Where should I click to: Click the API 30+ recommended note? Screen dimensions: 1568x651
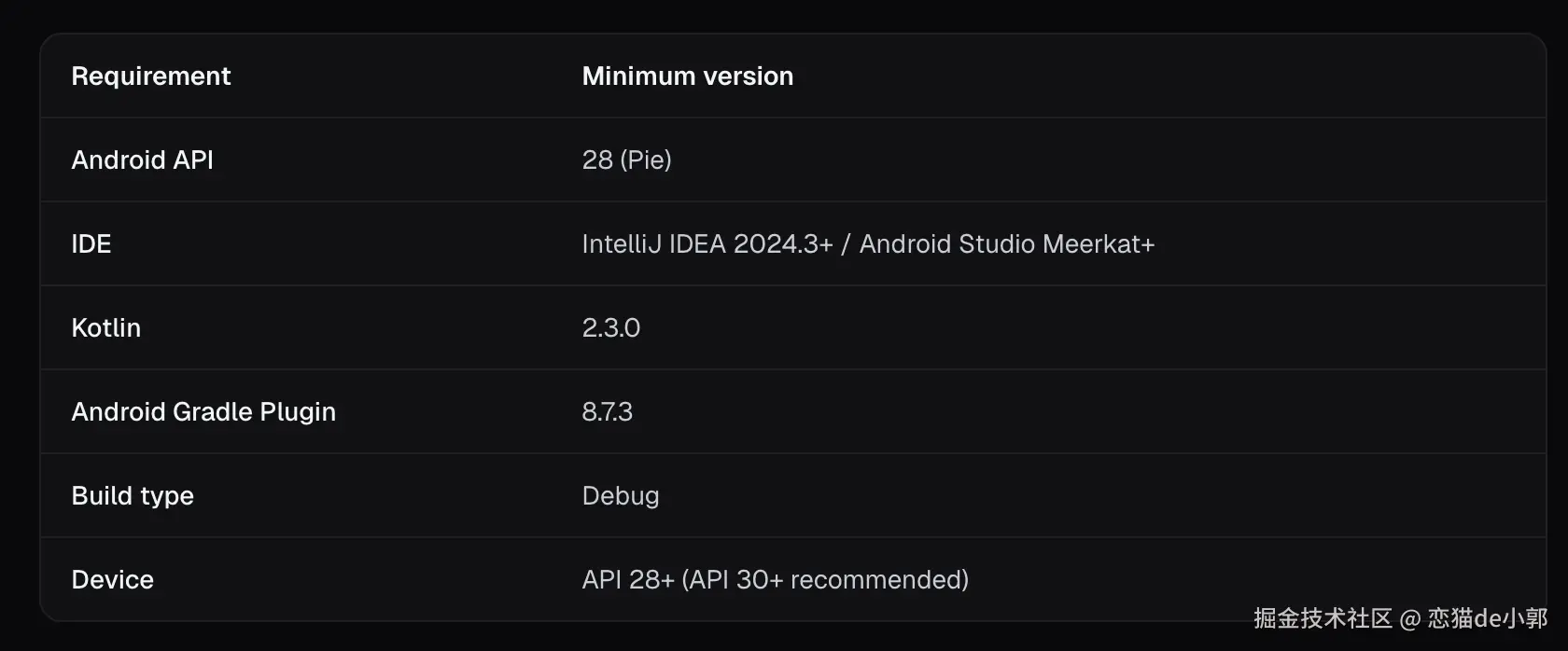[x=825, y=579]
